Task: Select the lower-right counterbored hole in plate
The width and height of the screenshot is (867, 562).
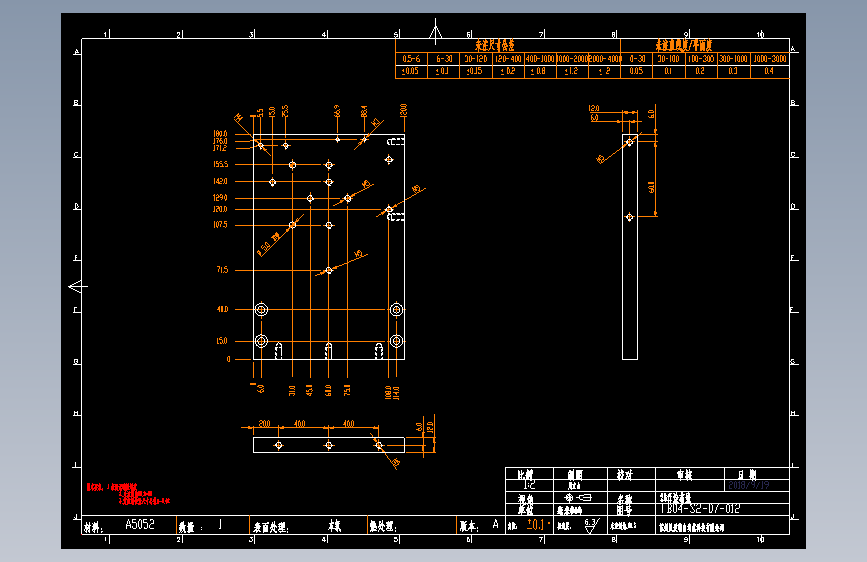Action: click(x=396, y=341)
